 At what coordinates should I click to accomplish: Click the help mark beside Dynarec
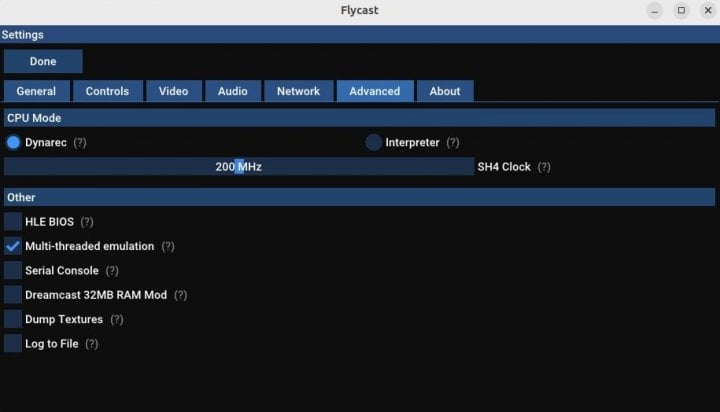[x=80, y=143]
